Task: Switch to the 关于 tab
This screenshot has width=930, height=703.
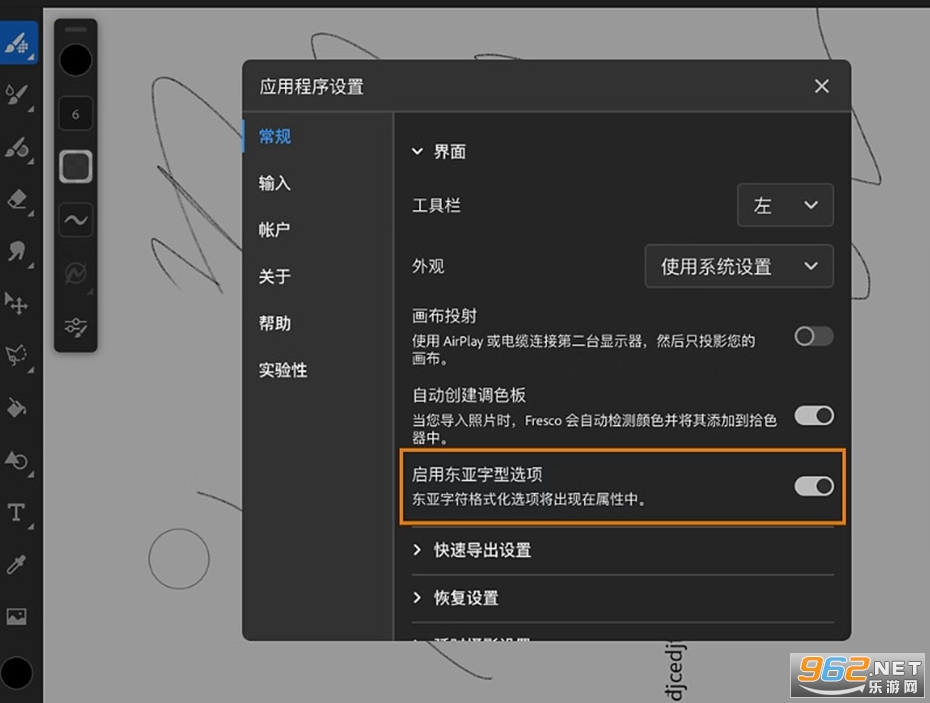Action: (x=275, y=276)
